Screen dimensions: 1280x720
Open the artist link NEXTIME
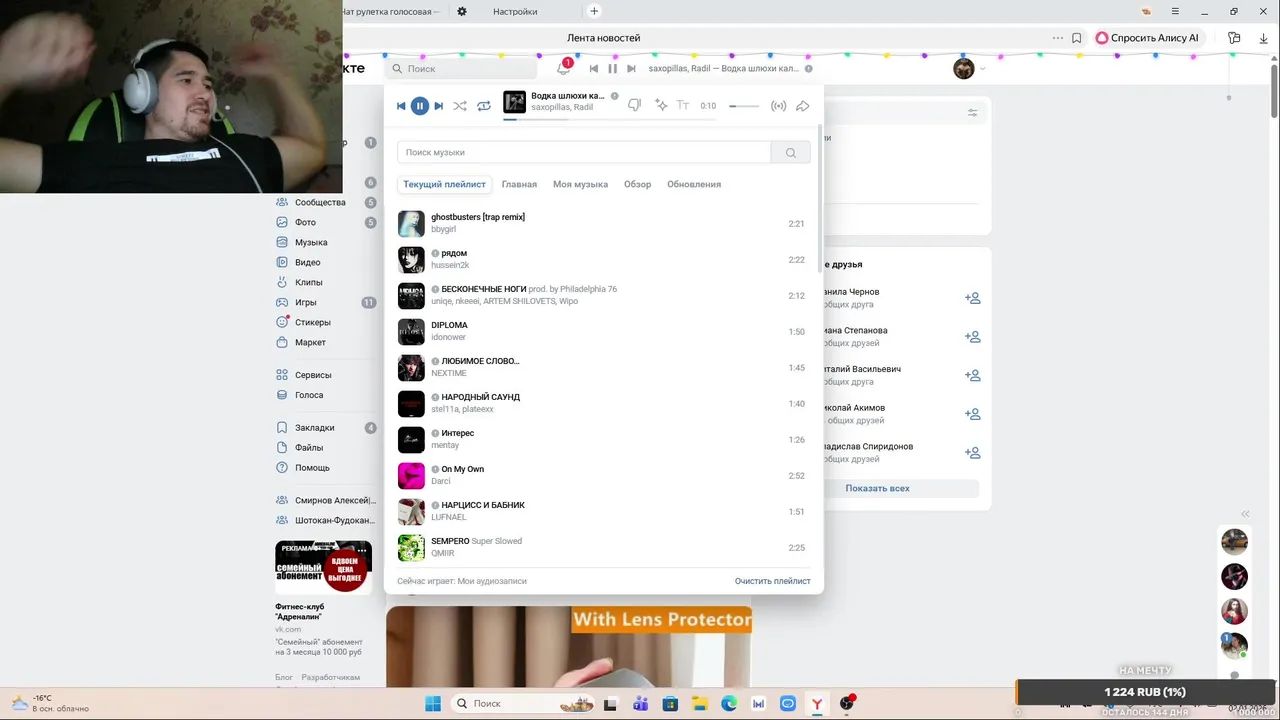tap(449, 373)
